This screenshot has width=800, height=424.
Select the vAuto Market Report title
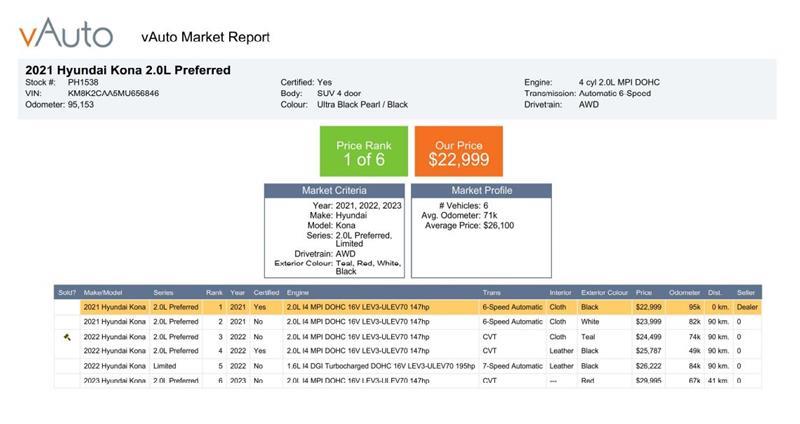point(206,37)
